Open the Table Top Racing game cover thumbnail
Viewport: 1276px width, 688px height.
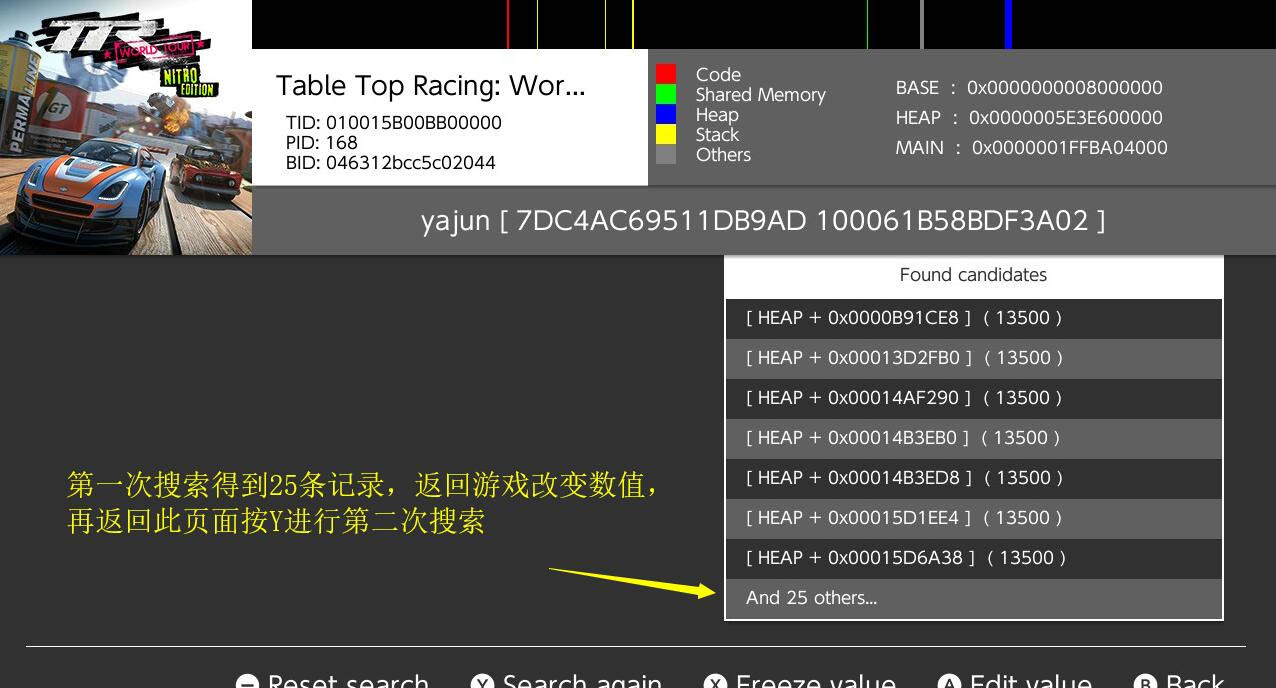[126, 127]
